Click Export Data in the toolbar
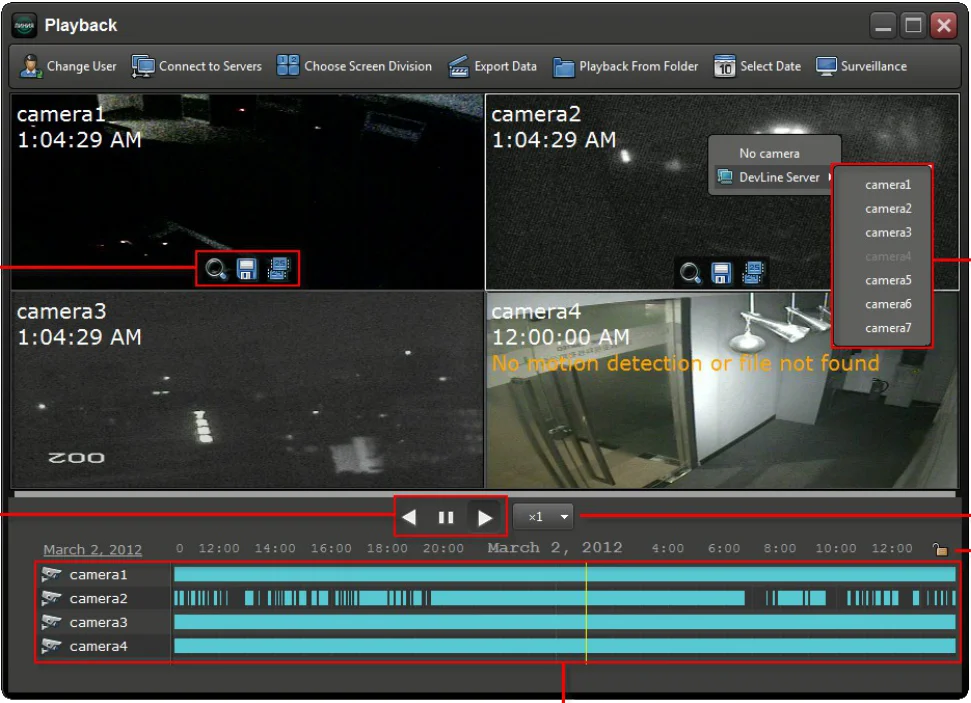The height and width of the screenshot is (703, 971). (x=492, y=66)
